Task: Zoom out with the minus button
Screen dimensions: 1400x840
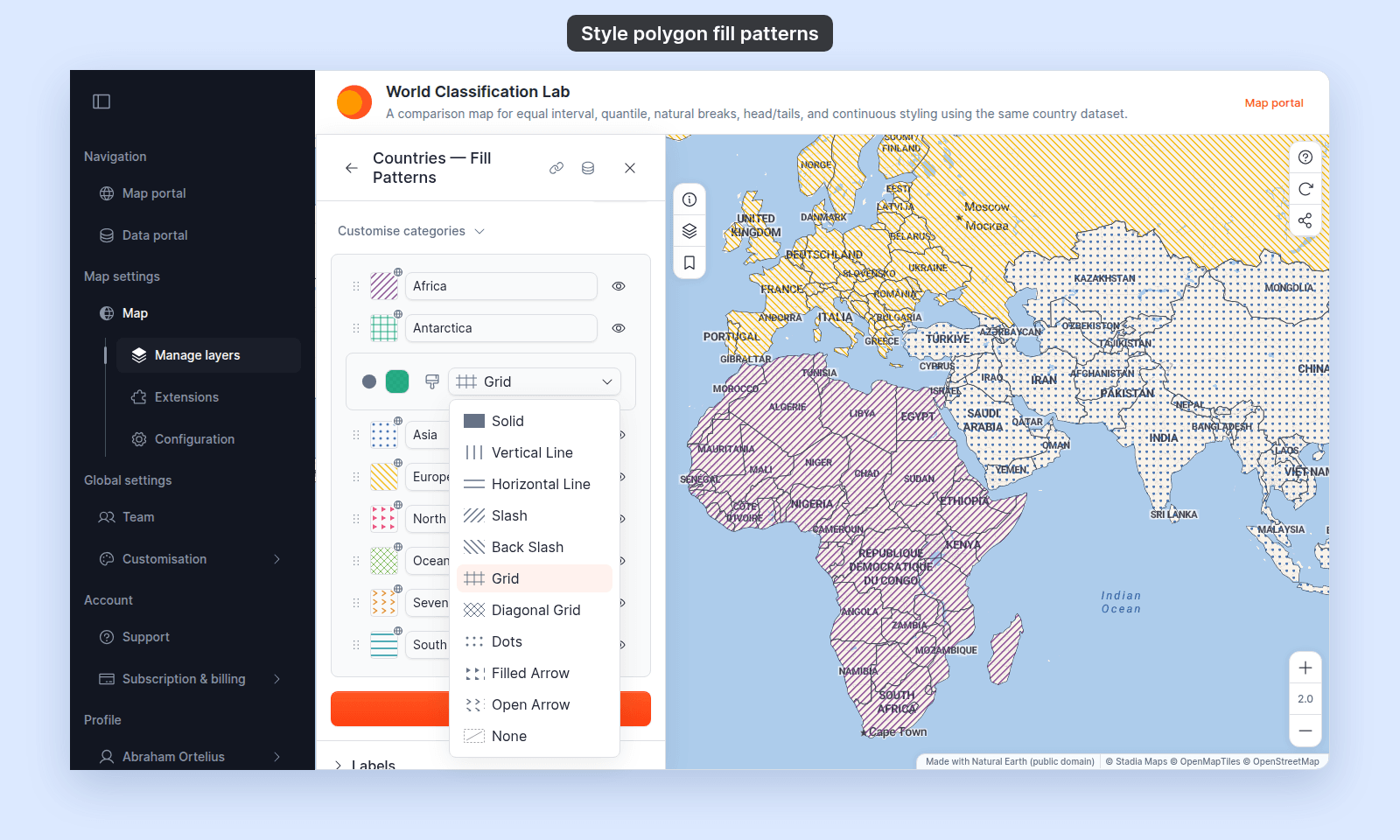Action: coord(1305,731)
